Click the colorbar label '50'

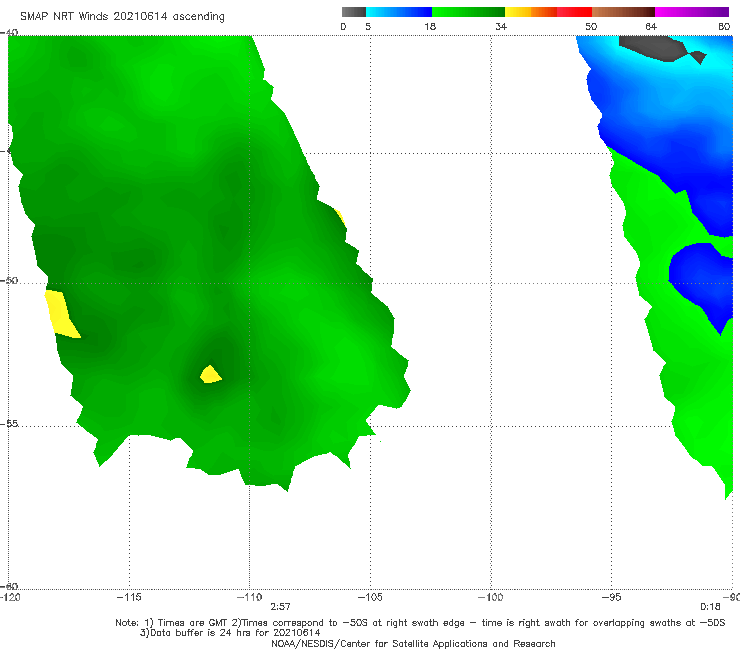tap(591, 26)
